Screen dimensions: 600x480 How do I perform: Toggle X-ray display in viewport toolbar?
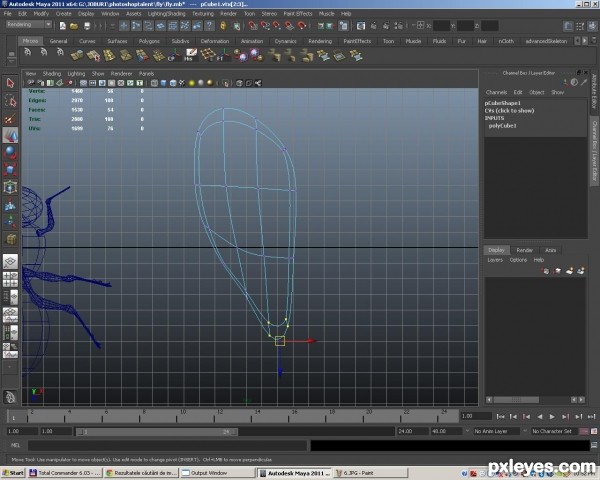click(239, 83)
